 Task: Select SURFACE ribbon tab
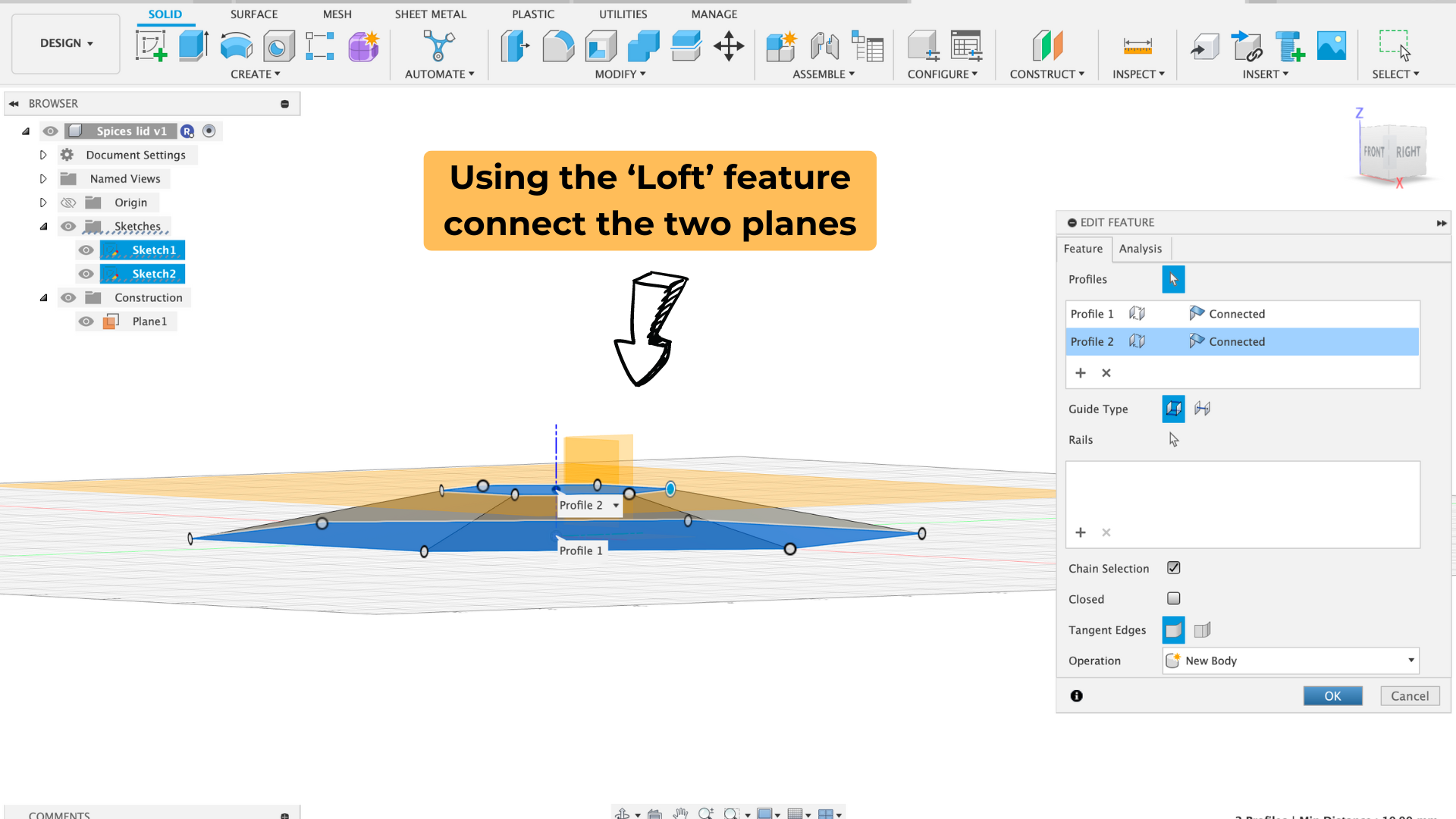[x=254, y=14]
